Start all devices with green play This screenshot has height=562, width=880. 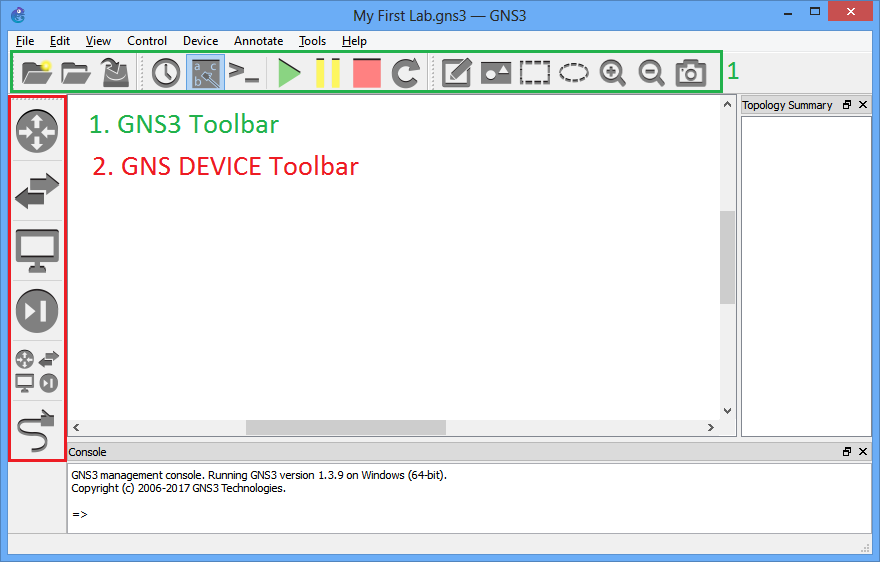pyautogui.click(x=289, y=72)
